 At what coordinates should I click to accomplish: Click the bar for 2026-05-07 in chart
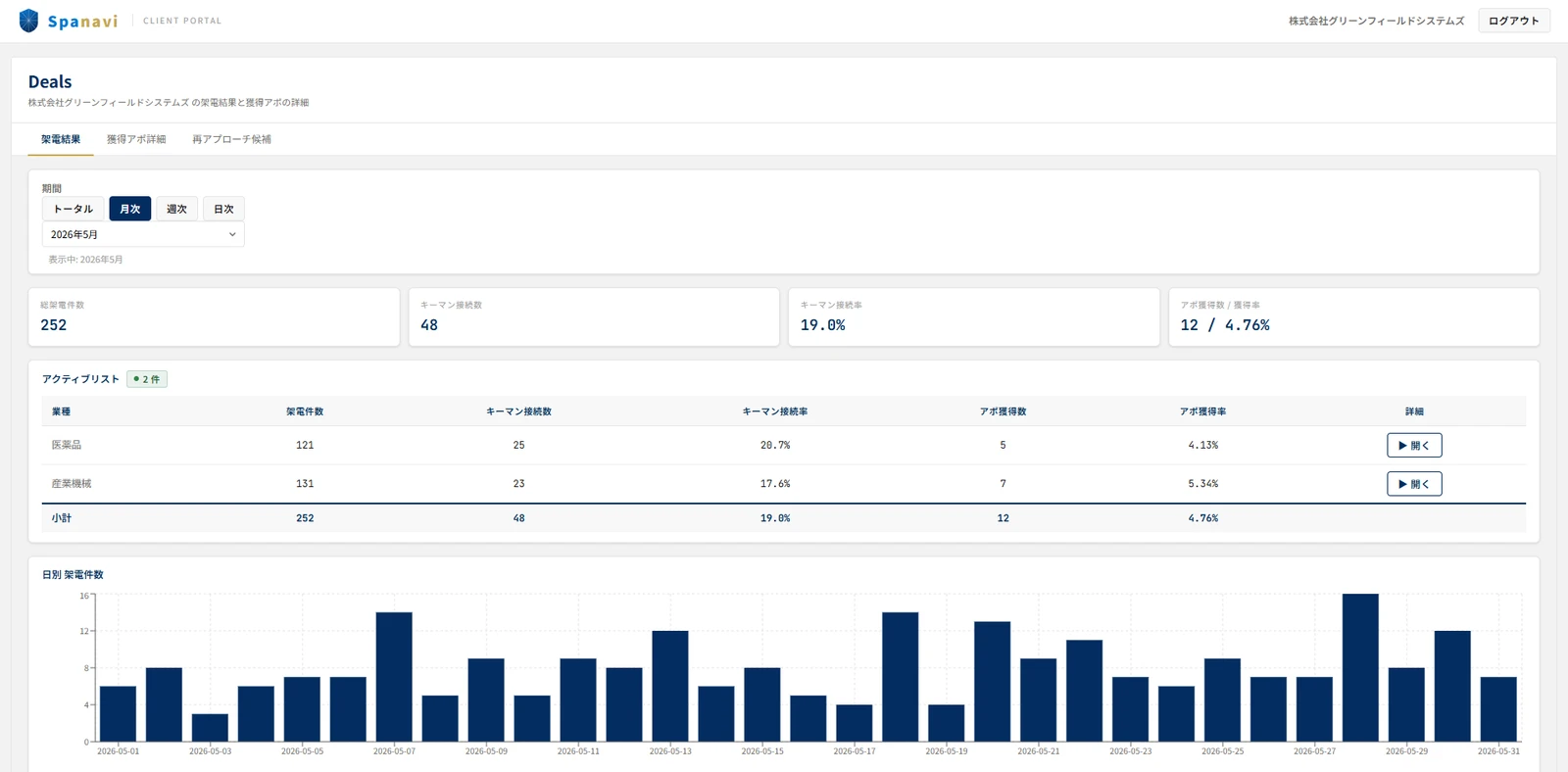[x=394, y=677]
